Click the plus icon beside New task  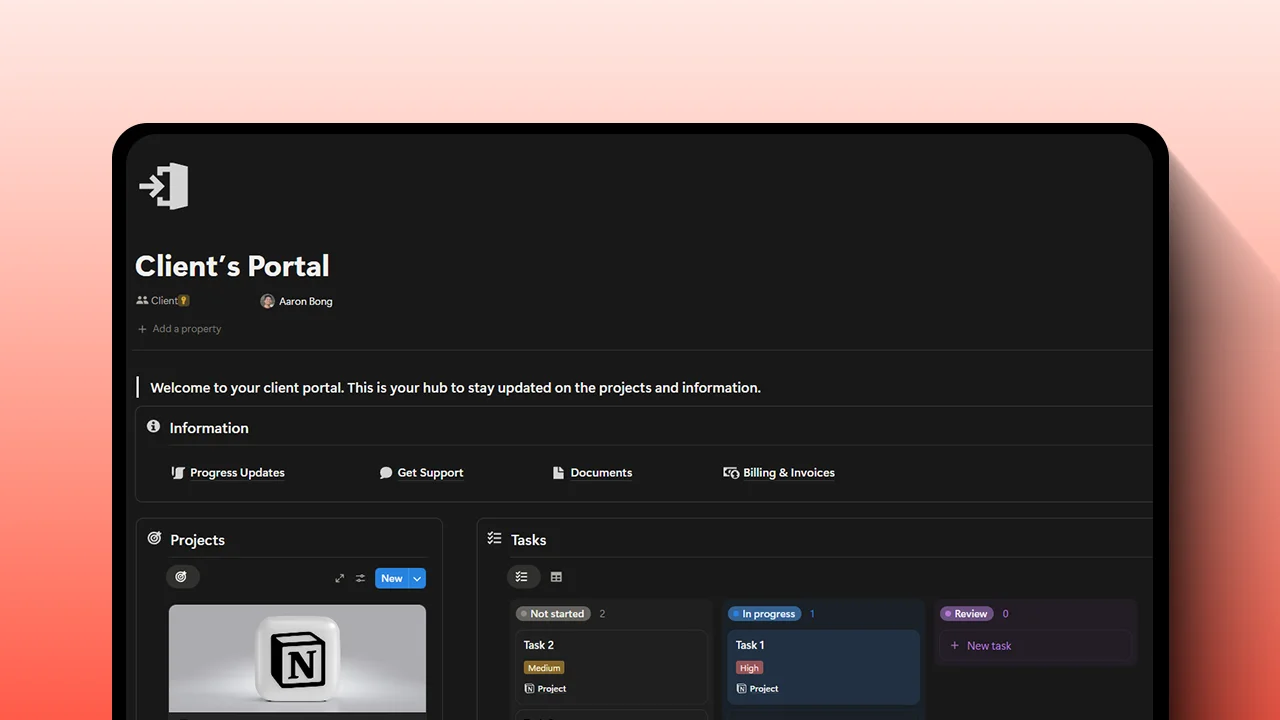tap(954, 646)
